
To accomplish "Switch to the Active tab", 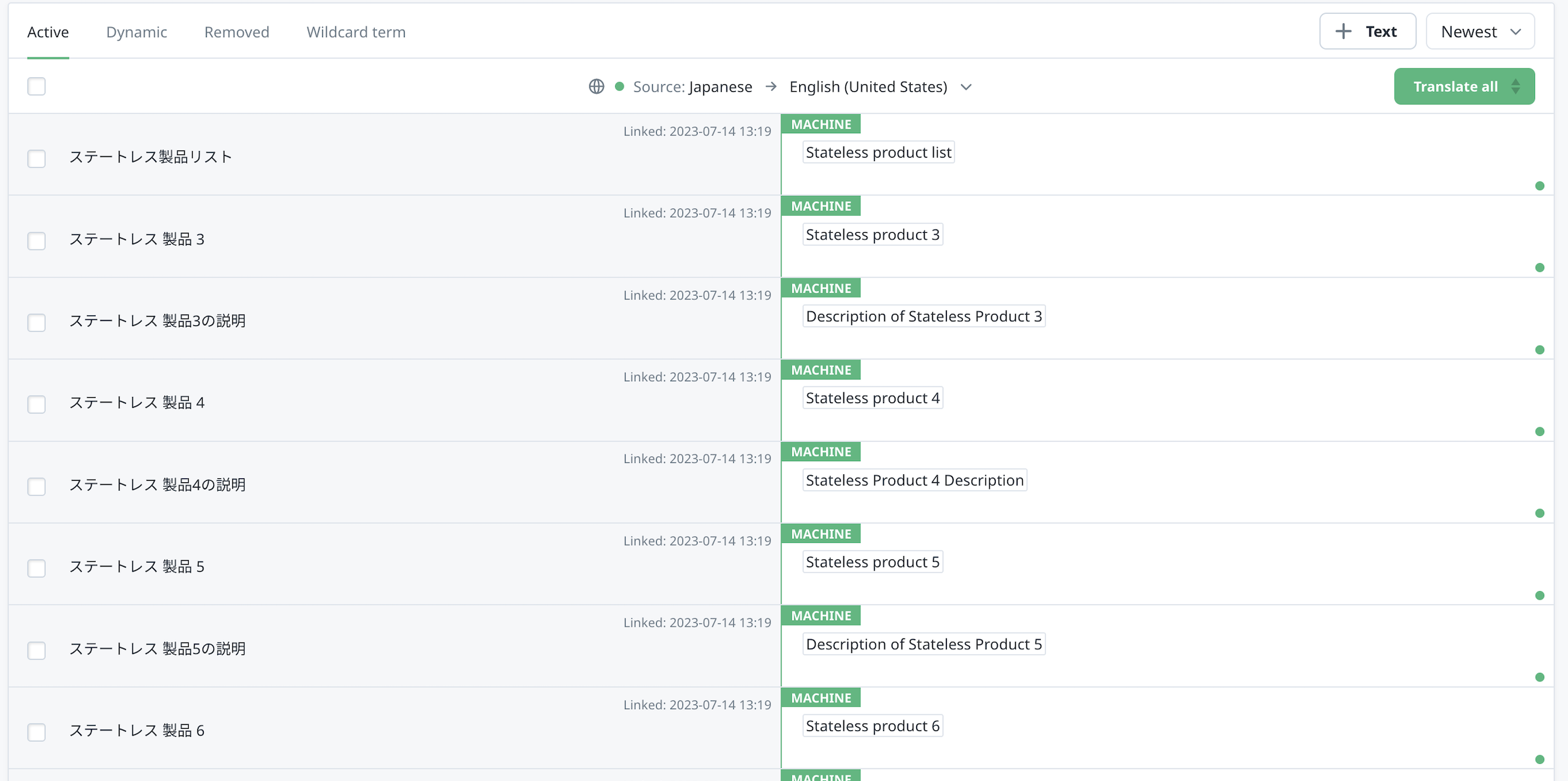I will click(48, 32).
